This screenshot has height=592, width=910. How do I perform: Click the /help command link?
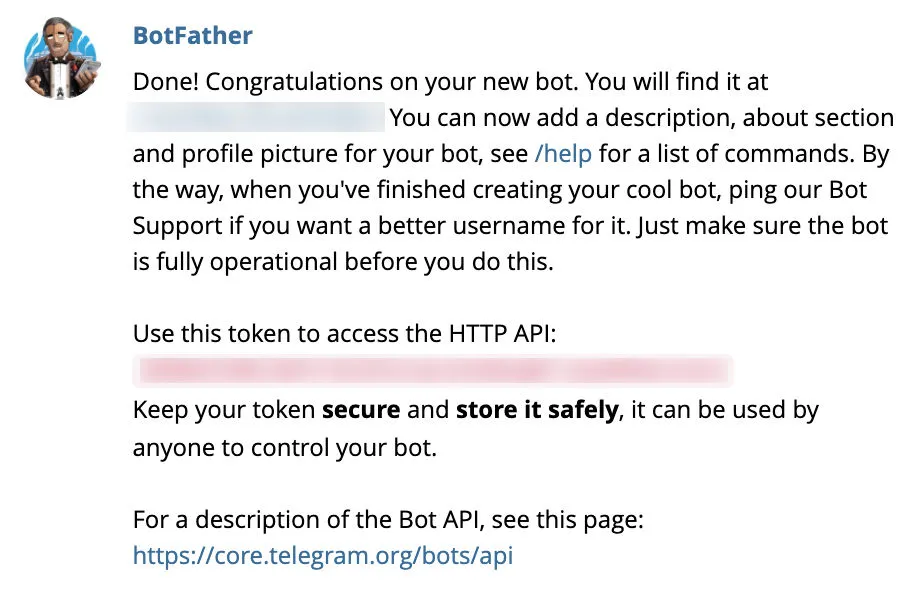coord(564,154)
